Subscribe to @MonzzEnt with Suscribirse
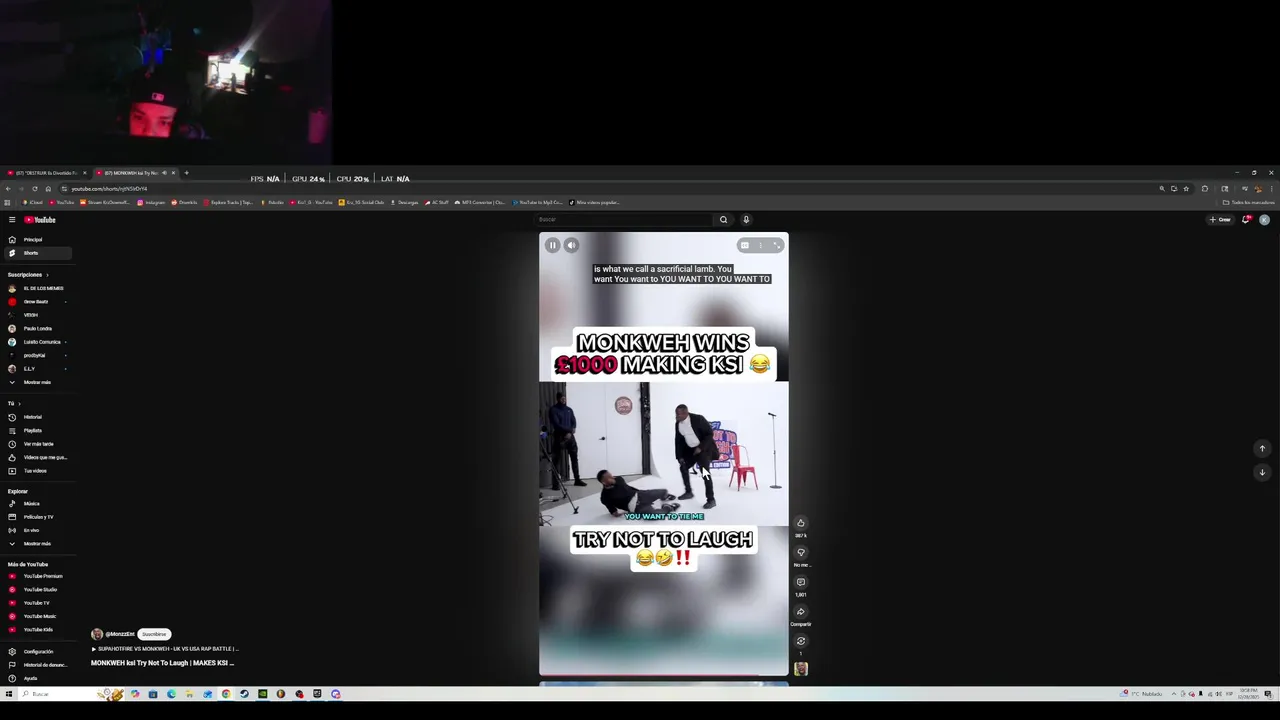 point(154,634)
